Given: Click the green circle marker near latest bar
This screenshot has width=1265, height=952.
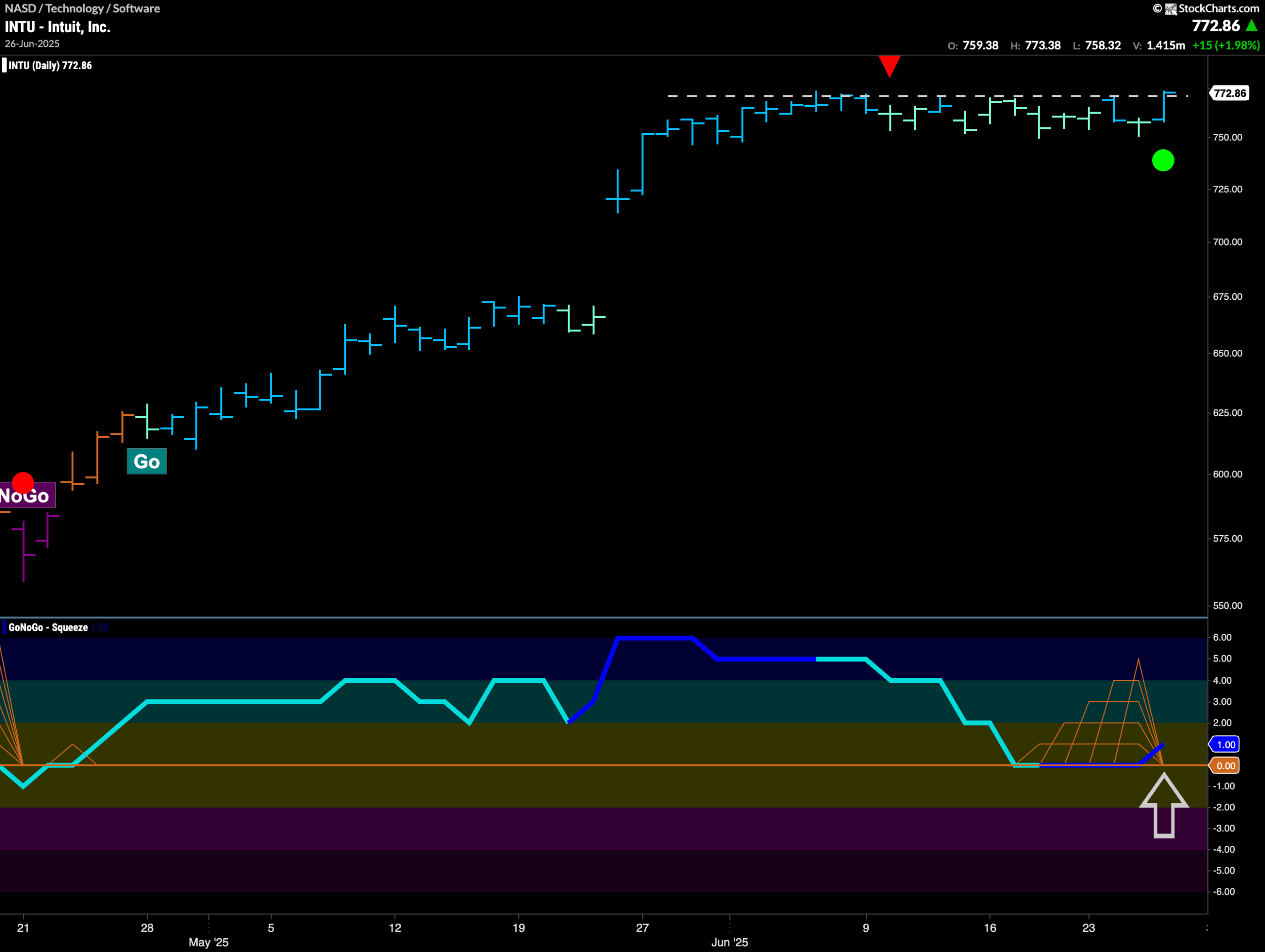Looking at the screenshot, I should click(1163, 160).
